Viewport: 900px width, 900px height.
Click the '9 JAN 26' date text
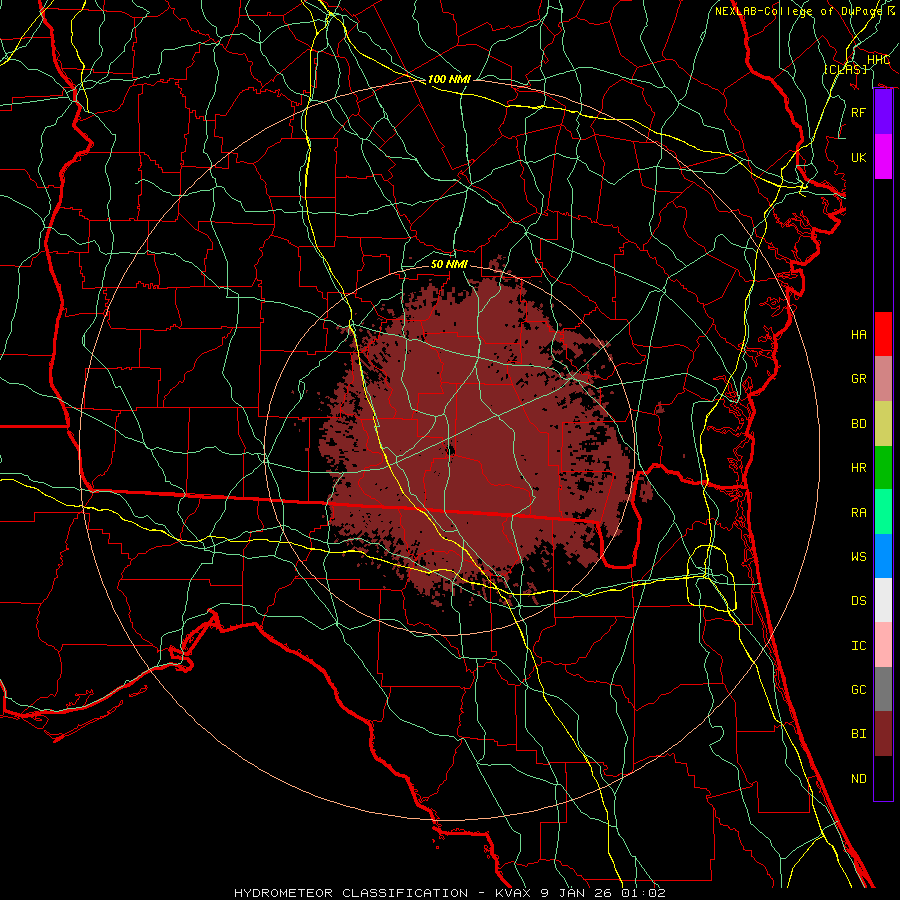click(578, 893)
